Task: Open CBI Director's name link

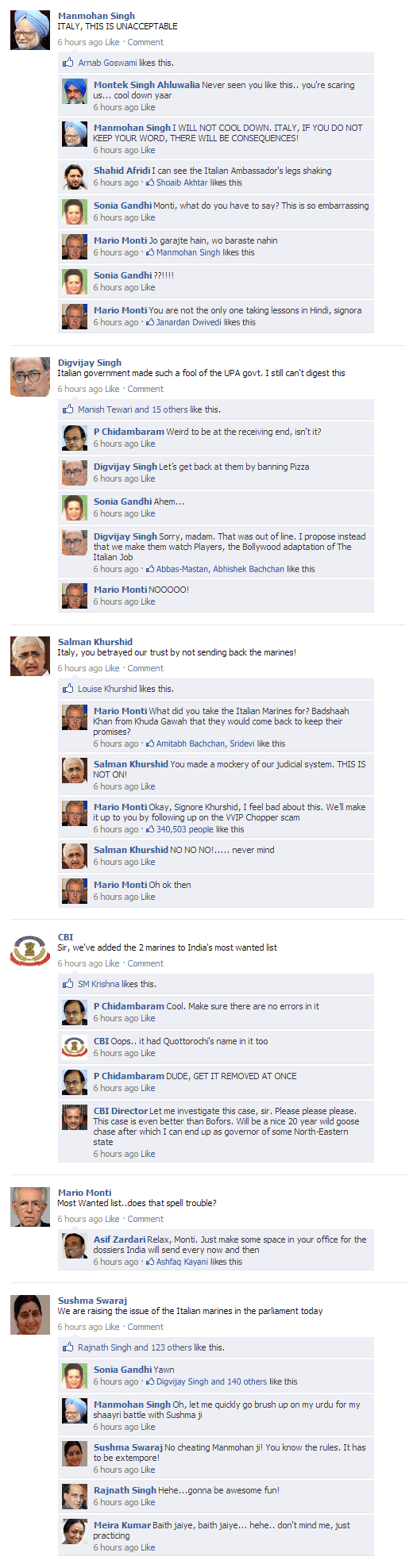Action: pyautogui.click(x=121, y=1111)
